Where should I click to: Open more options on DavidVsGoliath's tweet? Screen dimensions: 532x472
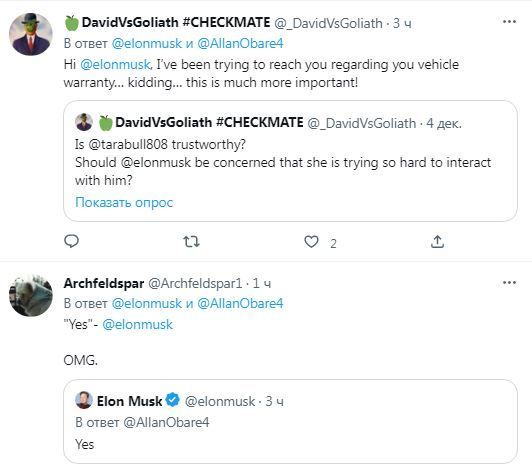(509, 22)
